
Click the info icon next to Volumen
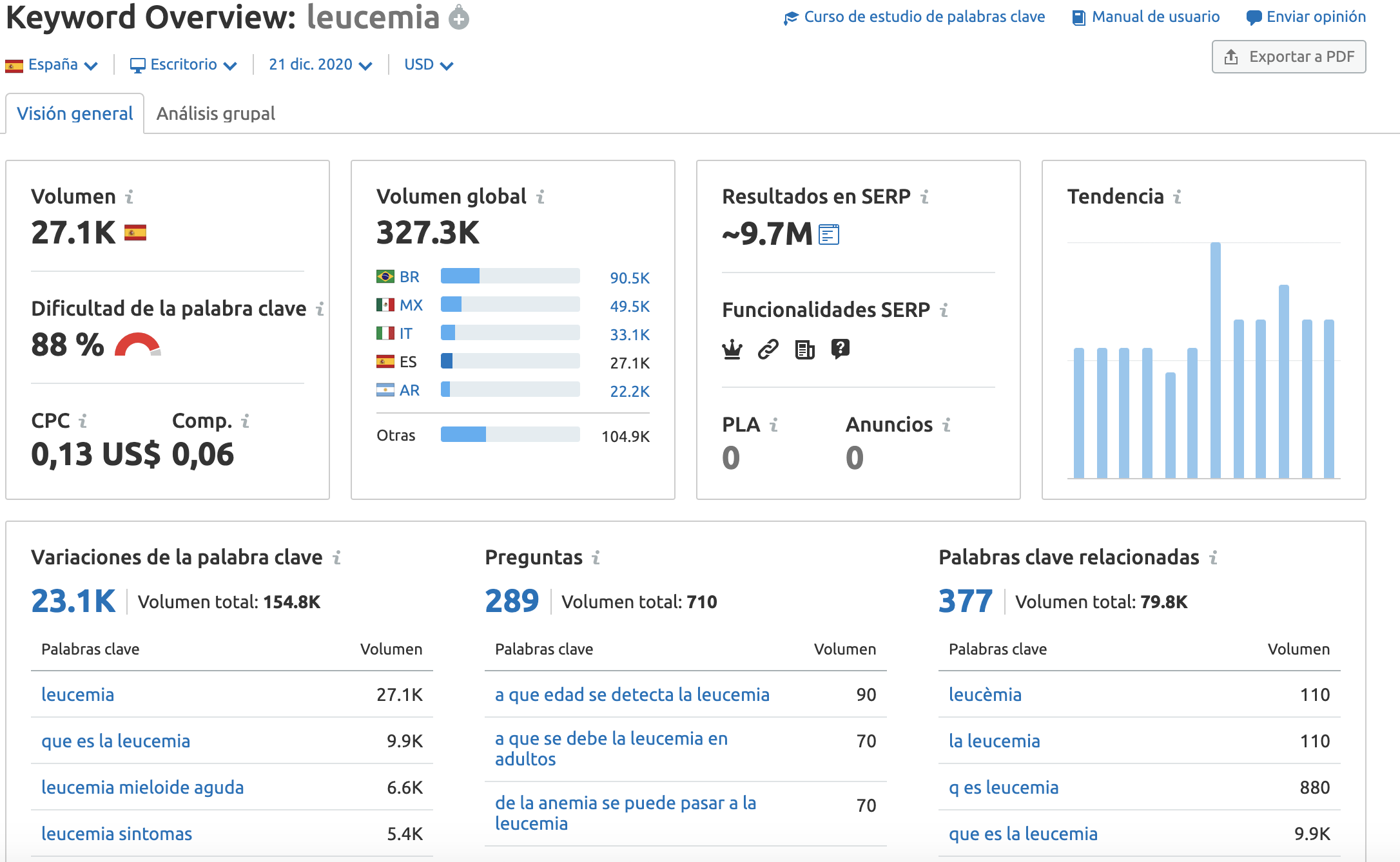[x=130, y=196]
